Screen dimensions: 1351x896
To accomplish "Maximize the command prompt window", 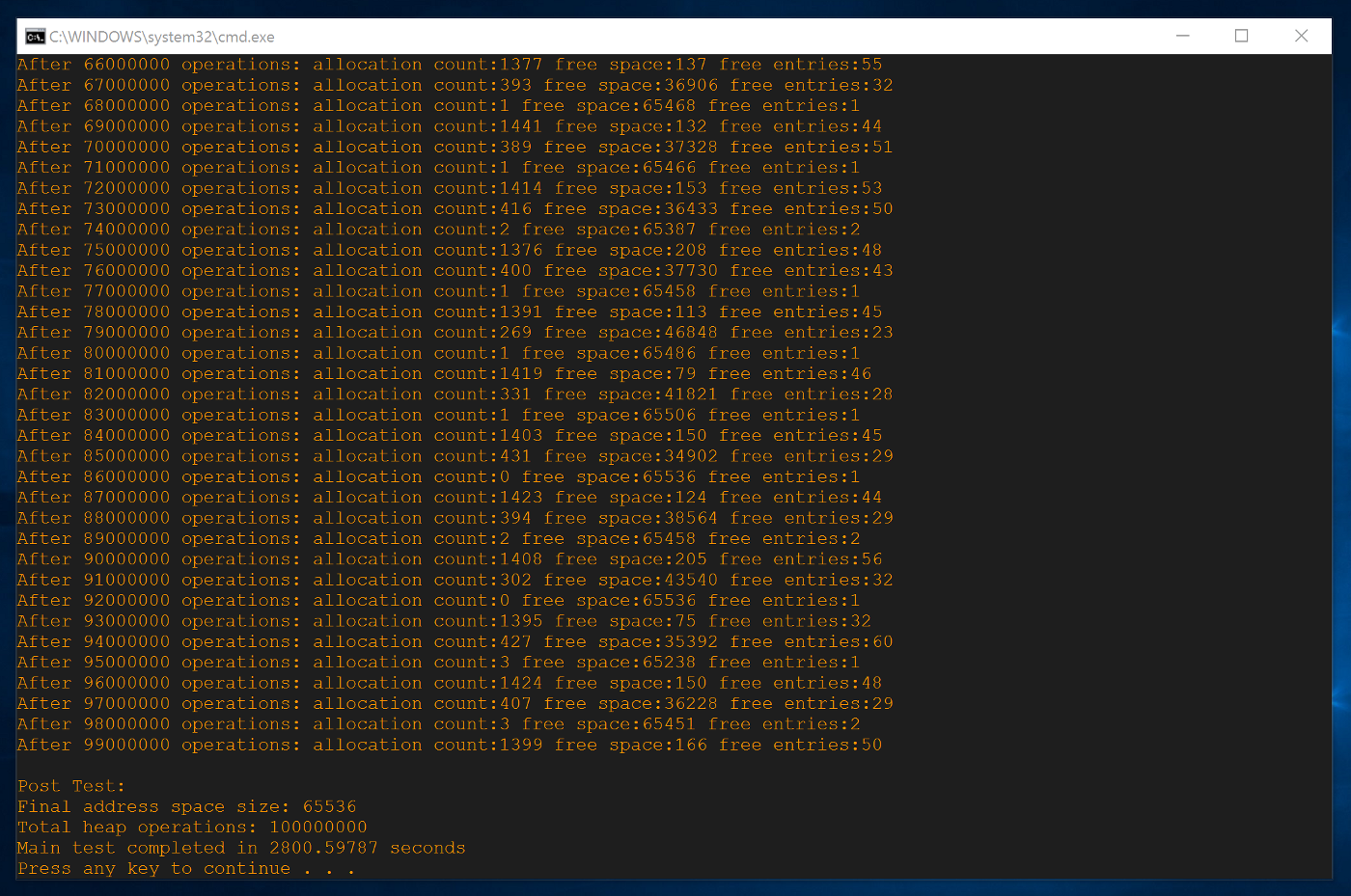I will pyautogui.click(x=1241, y=36).
